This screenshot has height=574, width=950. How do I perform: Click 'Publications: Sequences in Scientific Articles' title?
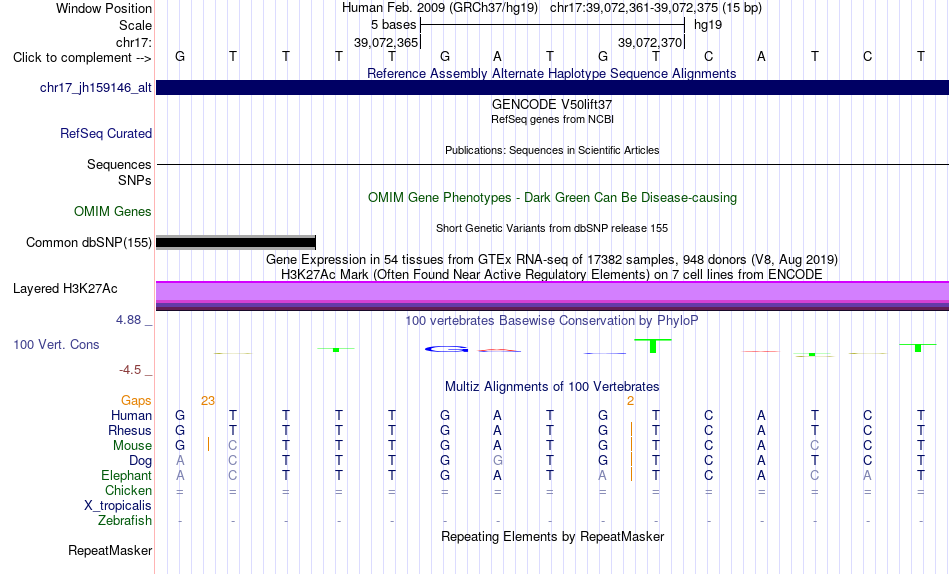coord(552,150)
